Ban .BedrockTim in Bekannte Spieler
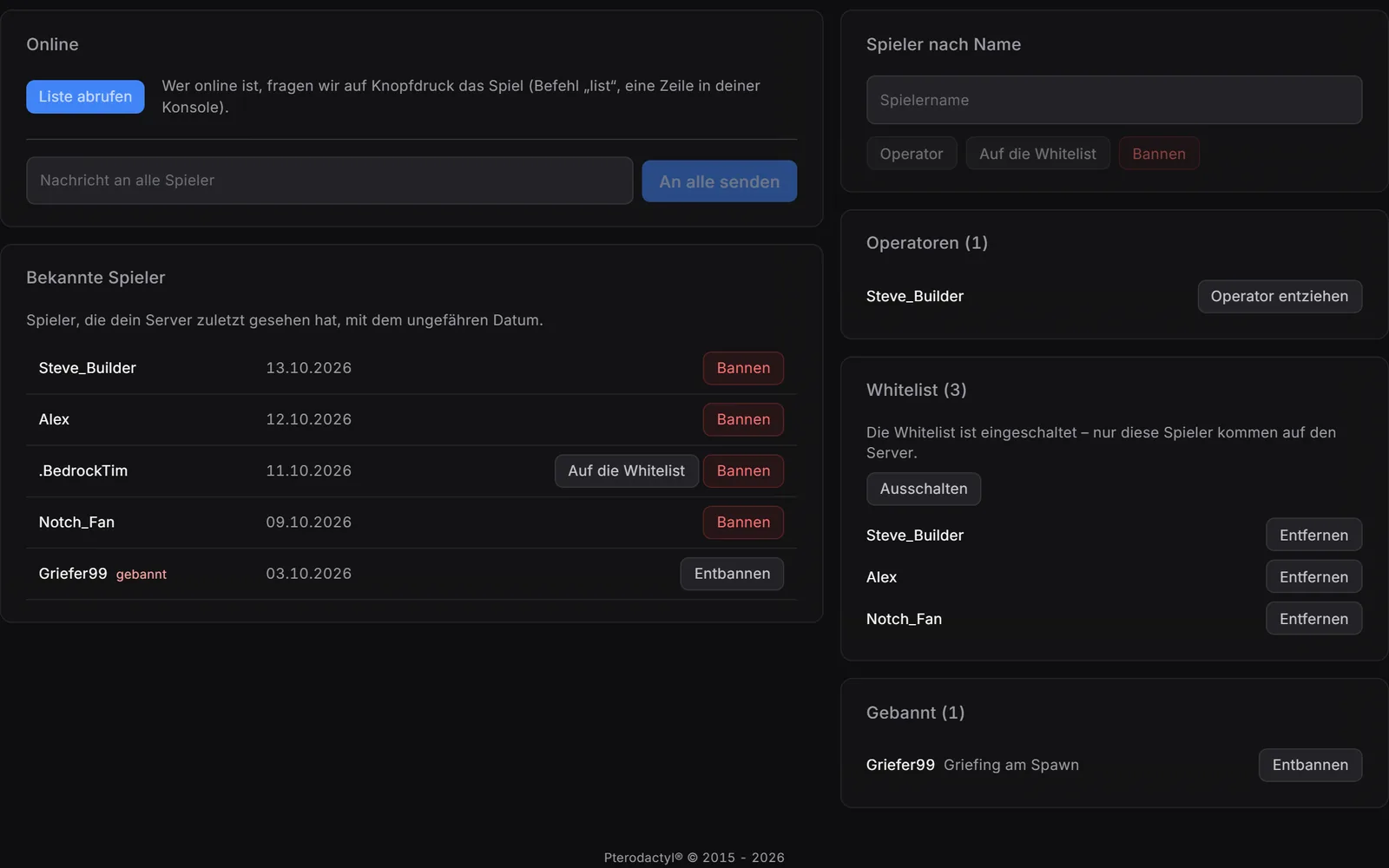Viewport: 1389px width, 868px height. click(x=743, y=470)
